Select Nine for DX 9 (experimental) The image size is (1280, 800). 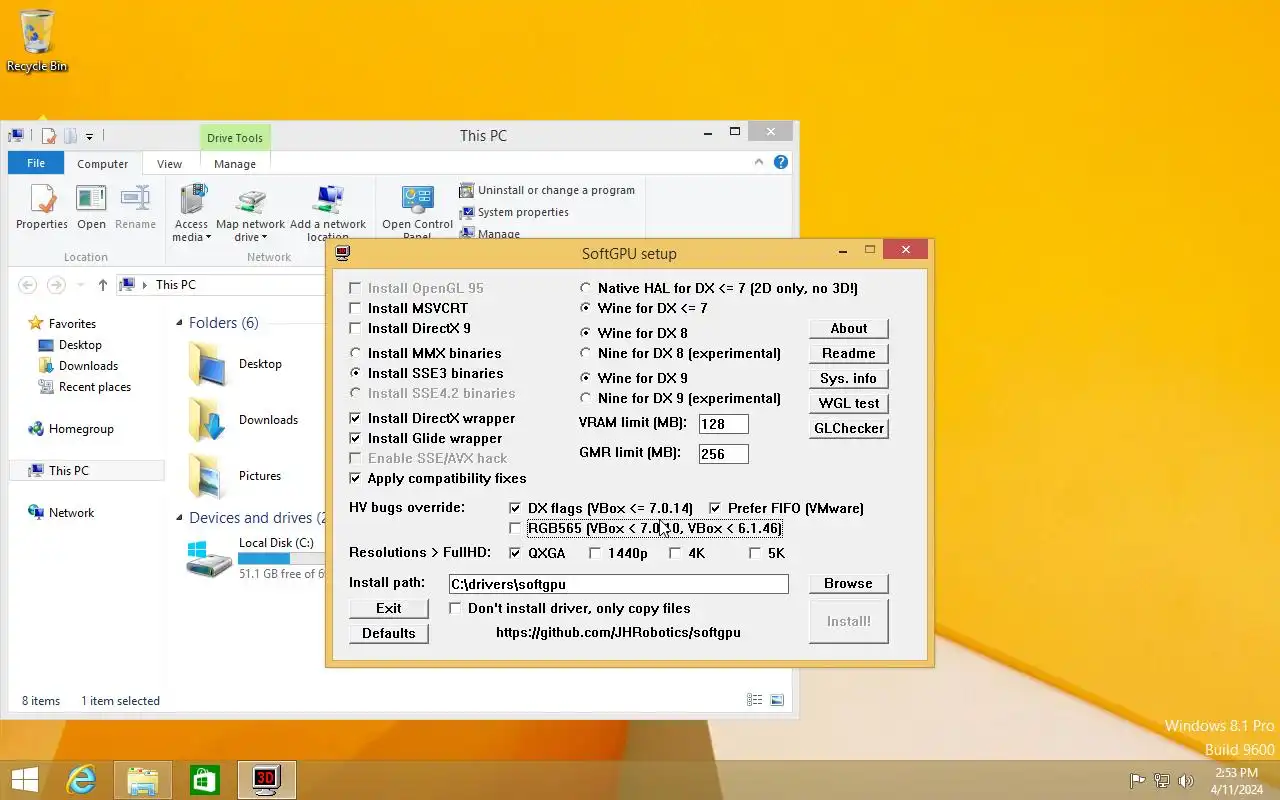tap(586, 398)
